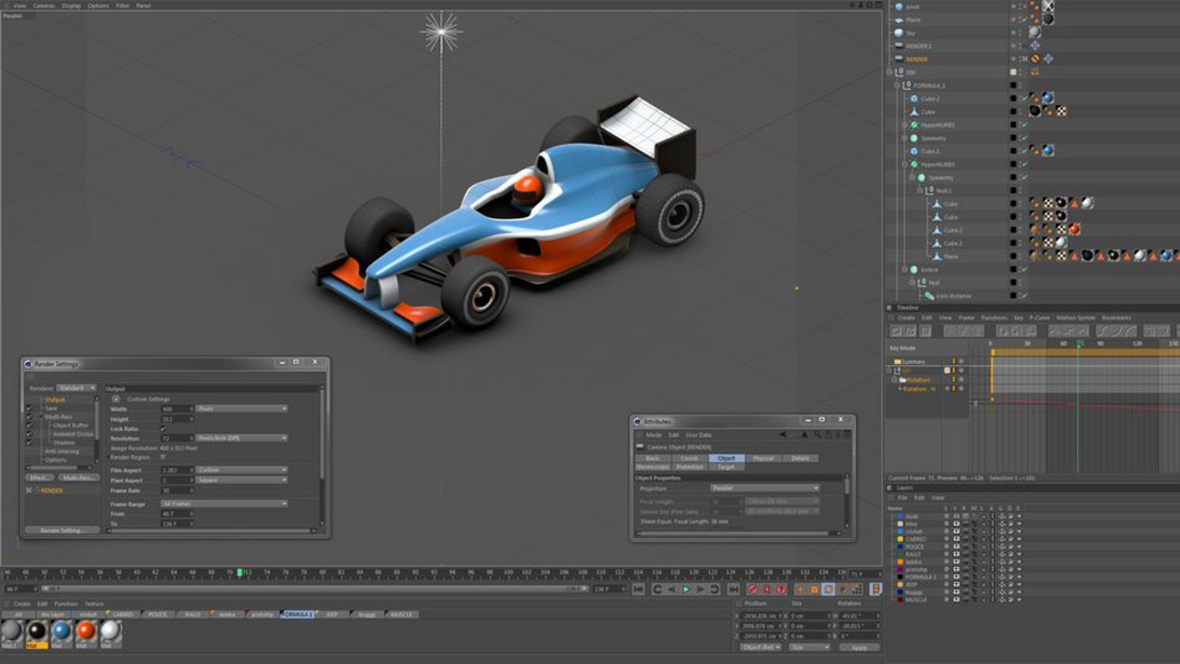Image resolution: width=1180 pixels, height=664 pixels.
Task: Click the green enable checkmark on HyperNURBS
Action: pos(1025,125)
